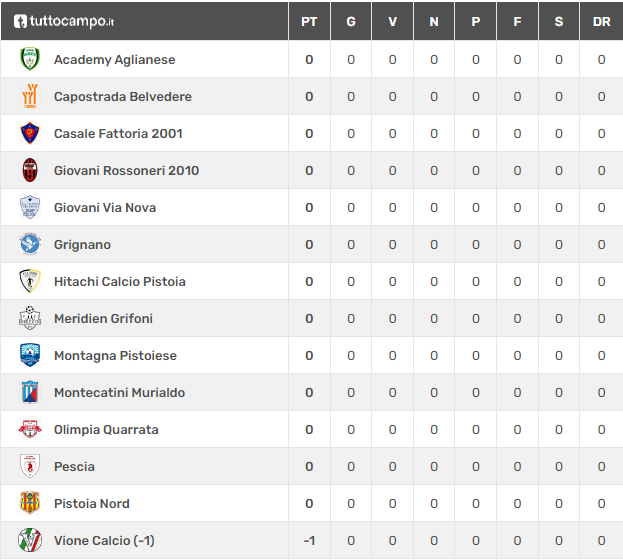623x560 pixels.
Task: Click the Hitachi Calcio Pistoia crest
Action: [30, 281]
